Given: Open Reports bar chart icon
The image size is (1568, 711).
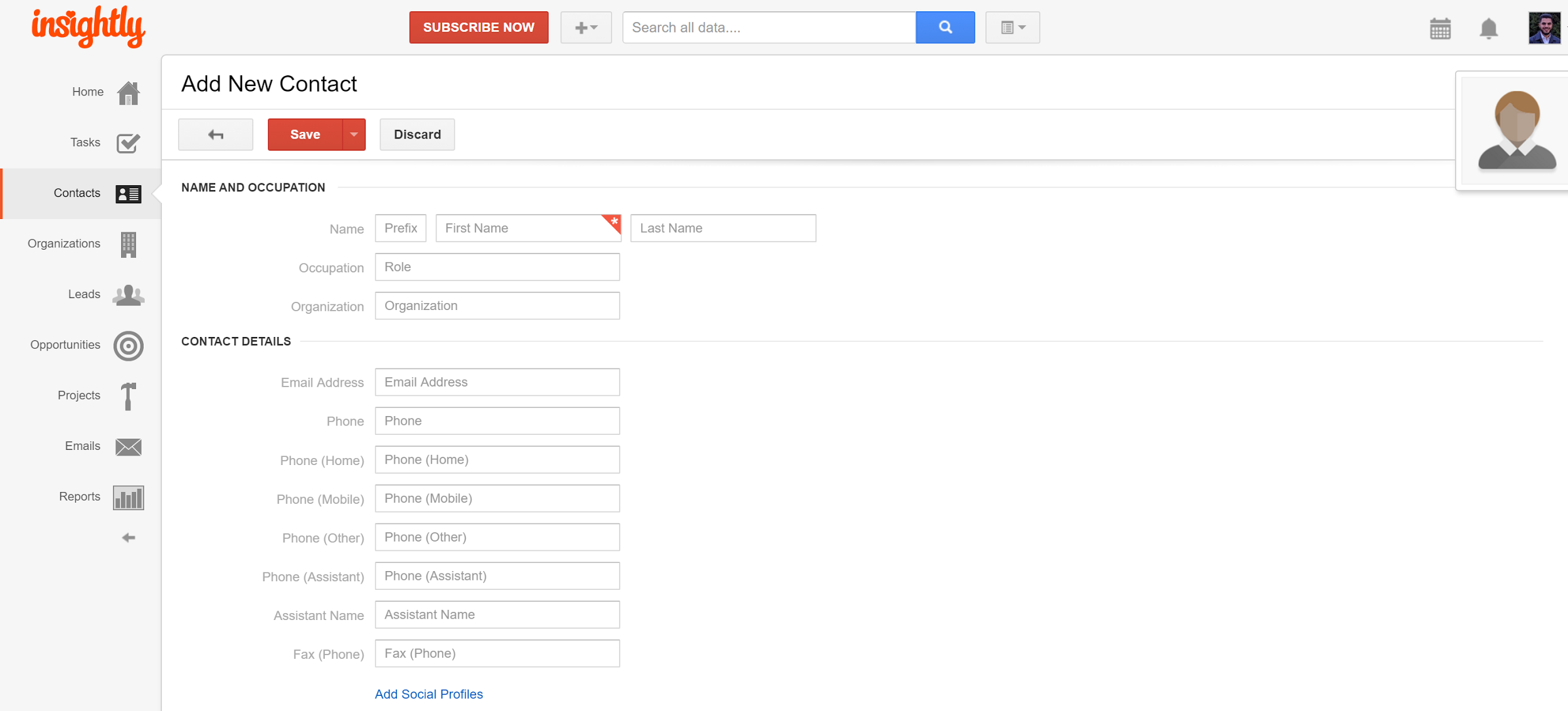Looking at the screenshot, I should pyautogui.click(x=128, y=497).
